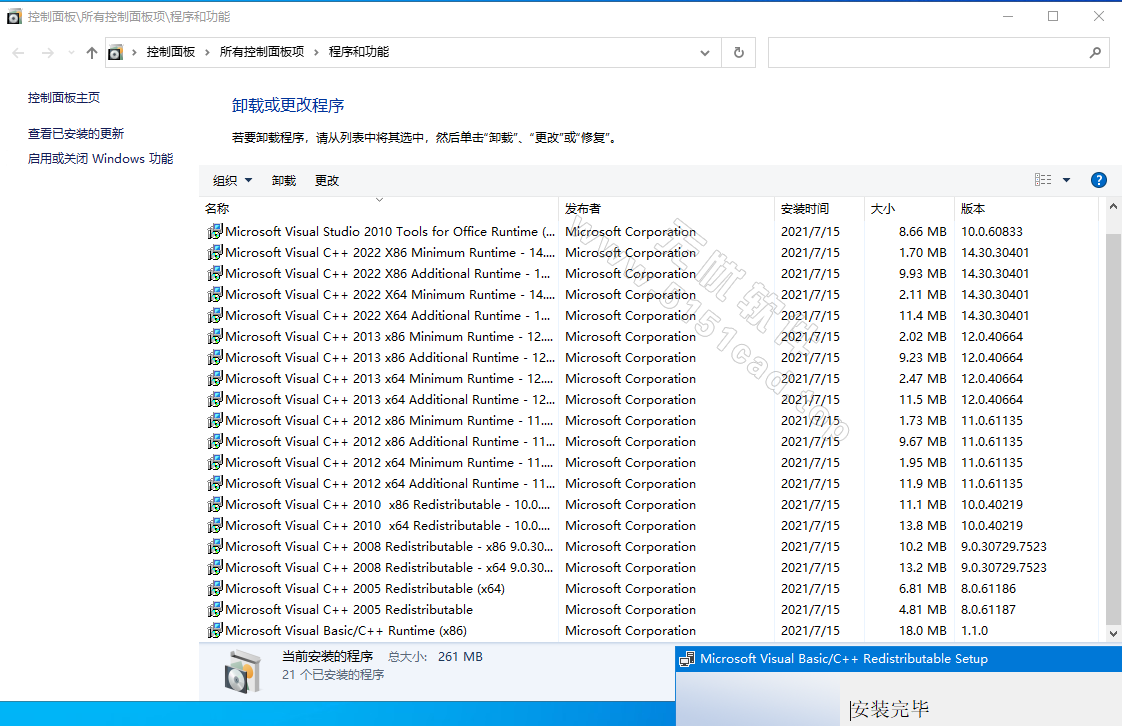The image size is (1122, 726).
Task: Click icon of C++ 2008 Redistributable x86
Action: (215, 546)
